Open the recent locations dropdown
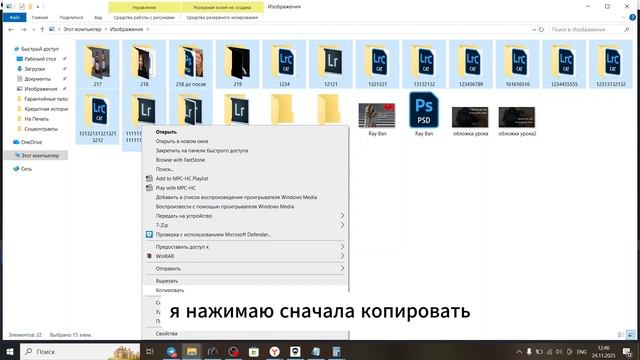The width and height of the screenshot is (640, 360). pyautogui.click(x=34, y=29)
